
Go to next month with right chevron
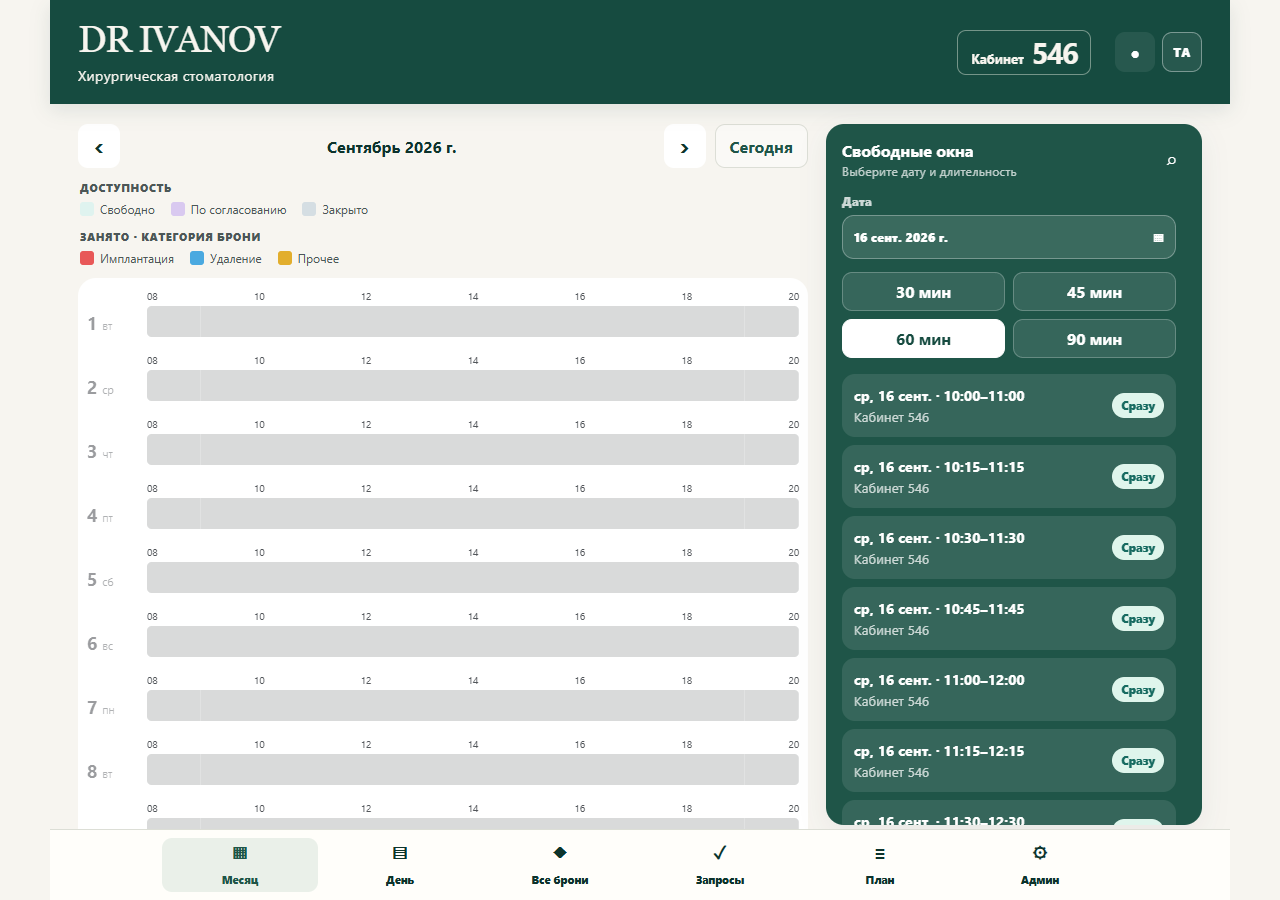685,147
